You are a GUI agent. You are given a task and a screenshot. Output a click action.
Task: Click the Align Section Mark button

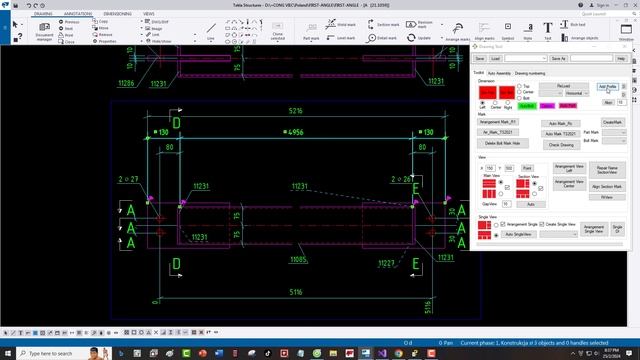(607, 187)
